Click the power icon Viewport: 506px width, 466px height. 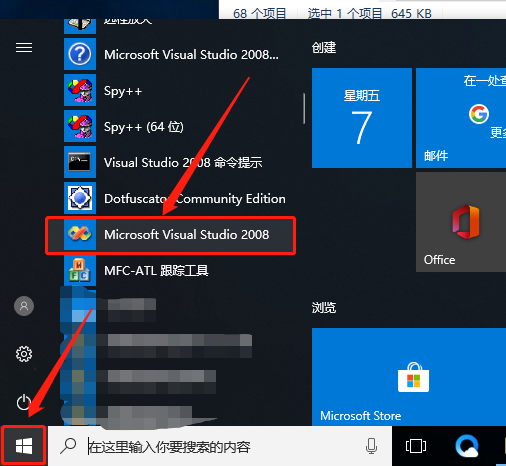tap(24, 402)
